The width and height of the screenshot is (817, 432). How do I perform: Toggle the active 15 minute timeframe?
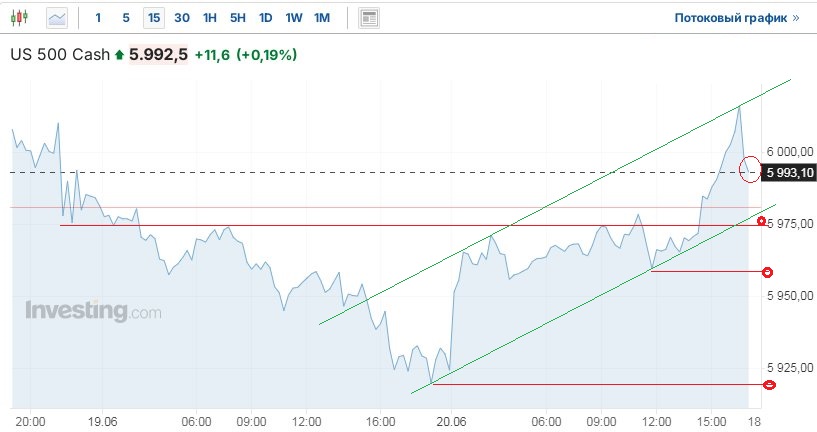tap(153, 18)
